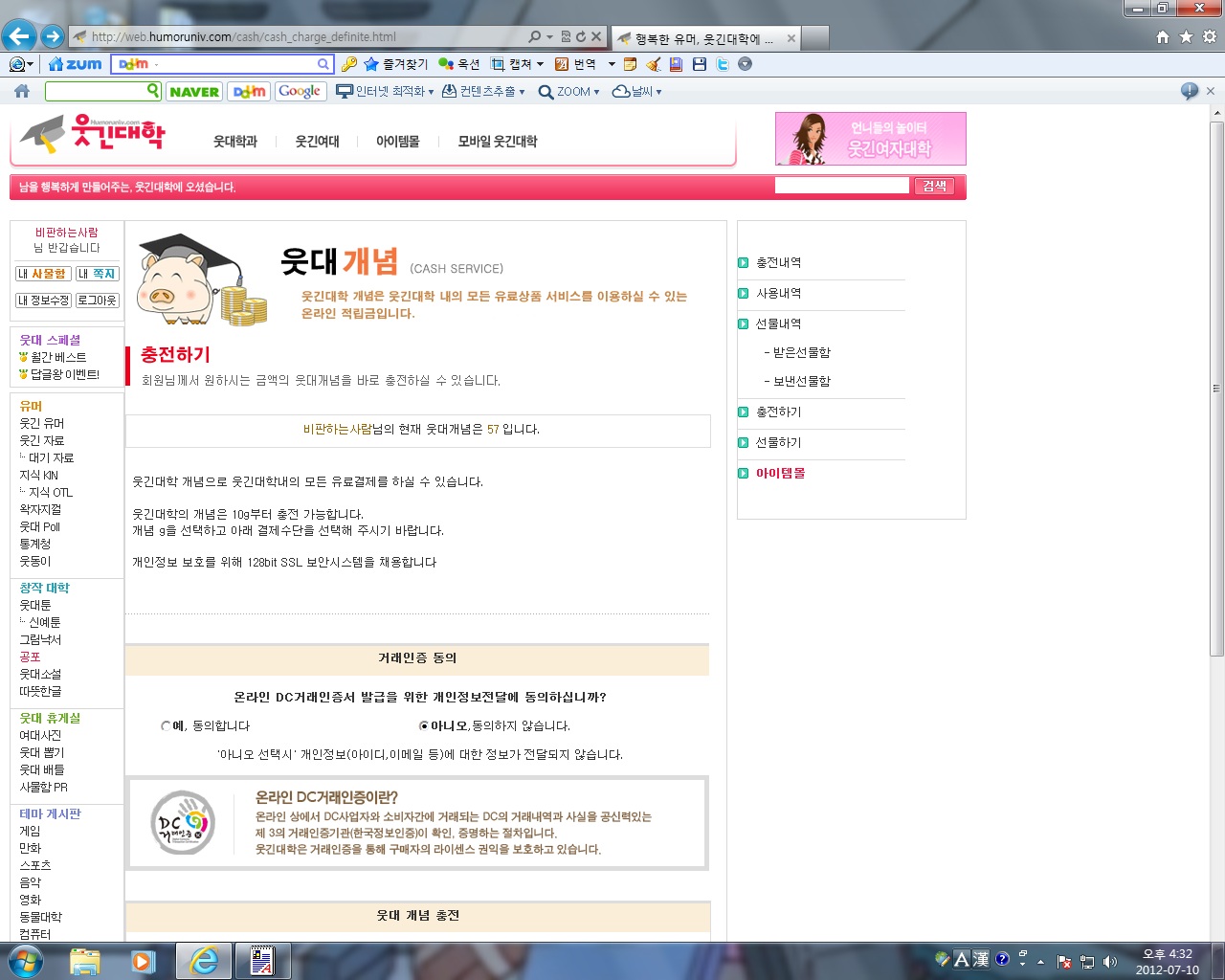Click the Google search button
Image resolution: width=1225 pixels, height=980 pixels.
tap(300, 91)
